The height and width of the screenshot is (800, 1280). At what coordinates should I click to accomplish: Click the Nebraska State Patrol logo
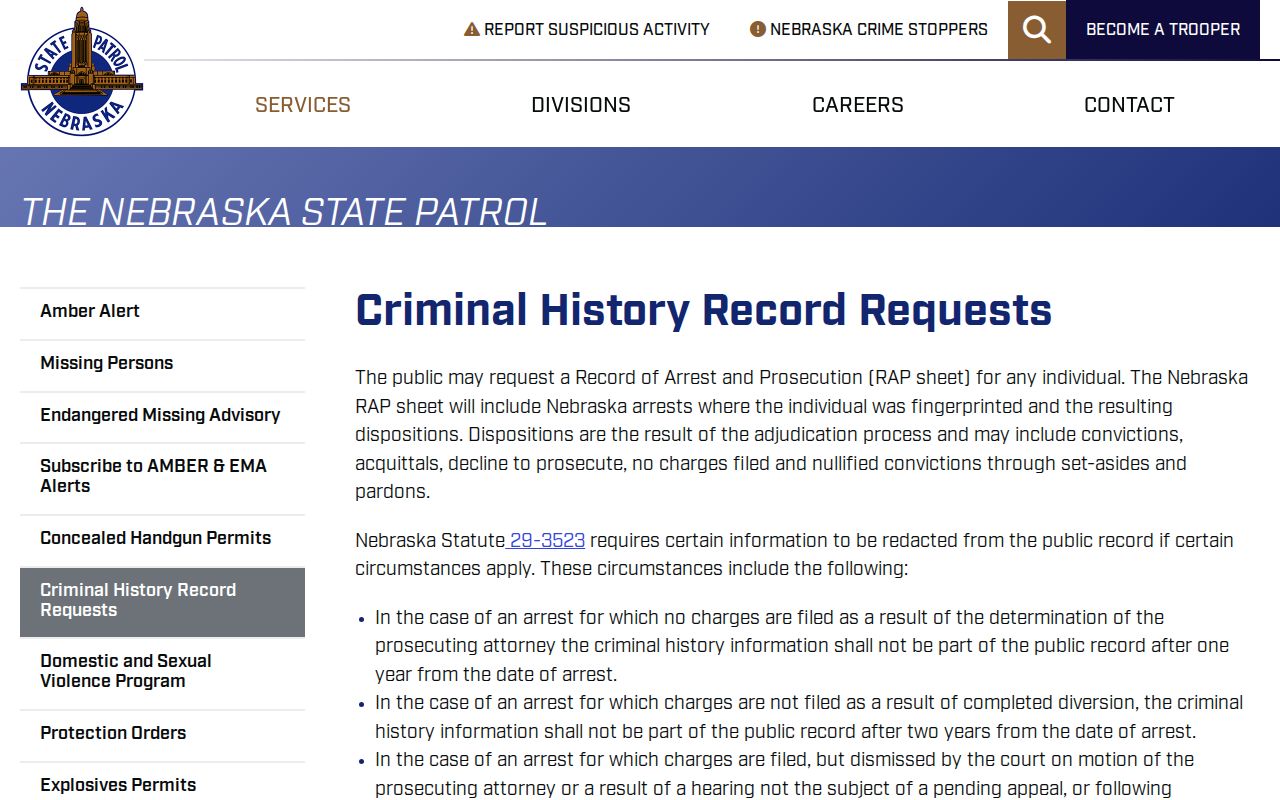click(x=82, y=72)
